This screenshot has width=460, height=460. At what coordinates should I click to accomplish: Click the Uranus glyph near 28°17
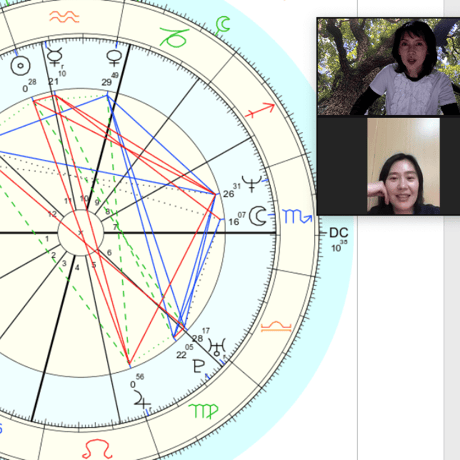pyautogui.click(x=217, y=347)
